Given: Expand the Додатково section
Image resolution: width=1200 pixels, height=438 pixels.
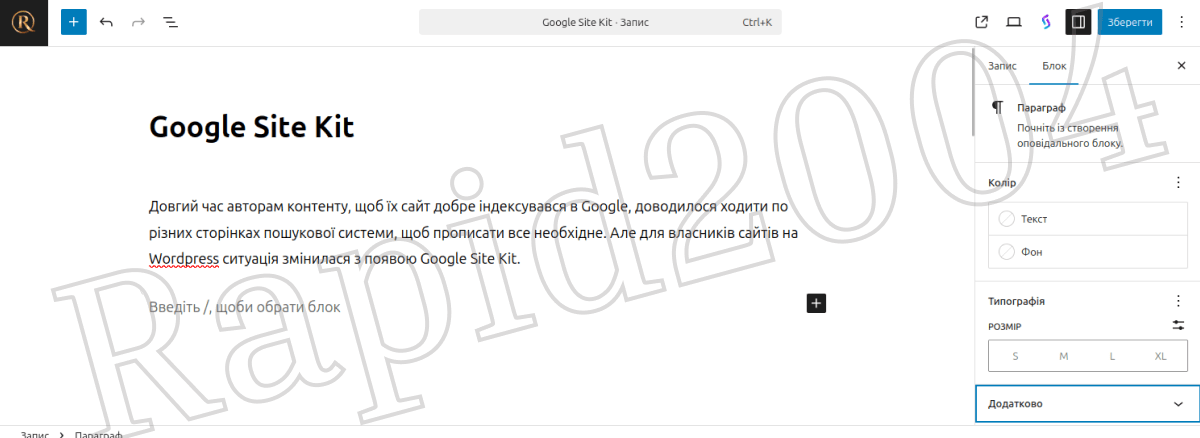Looking at the screenshot, I should [1087, 404].
